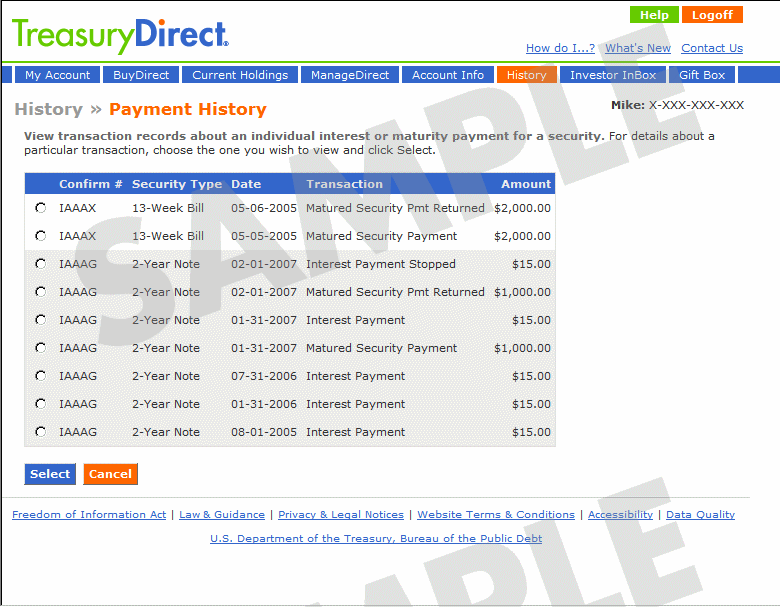
Task: Open the What's New link
Action: pos(638,48)
